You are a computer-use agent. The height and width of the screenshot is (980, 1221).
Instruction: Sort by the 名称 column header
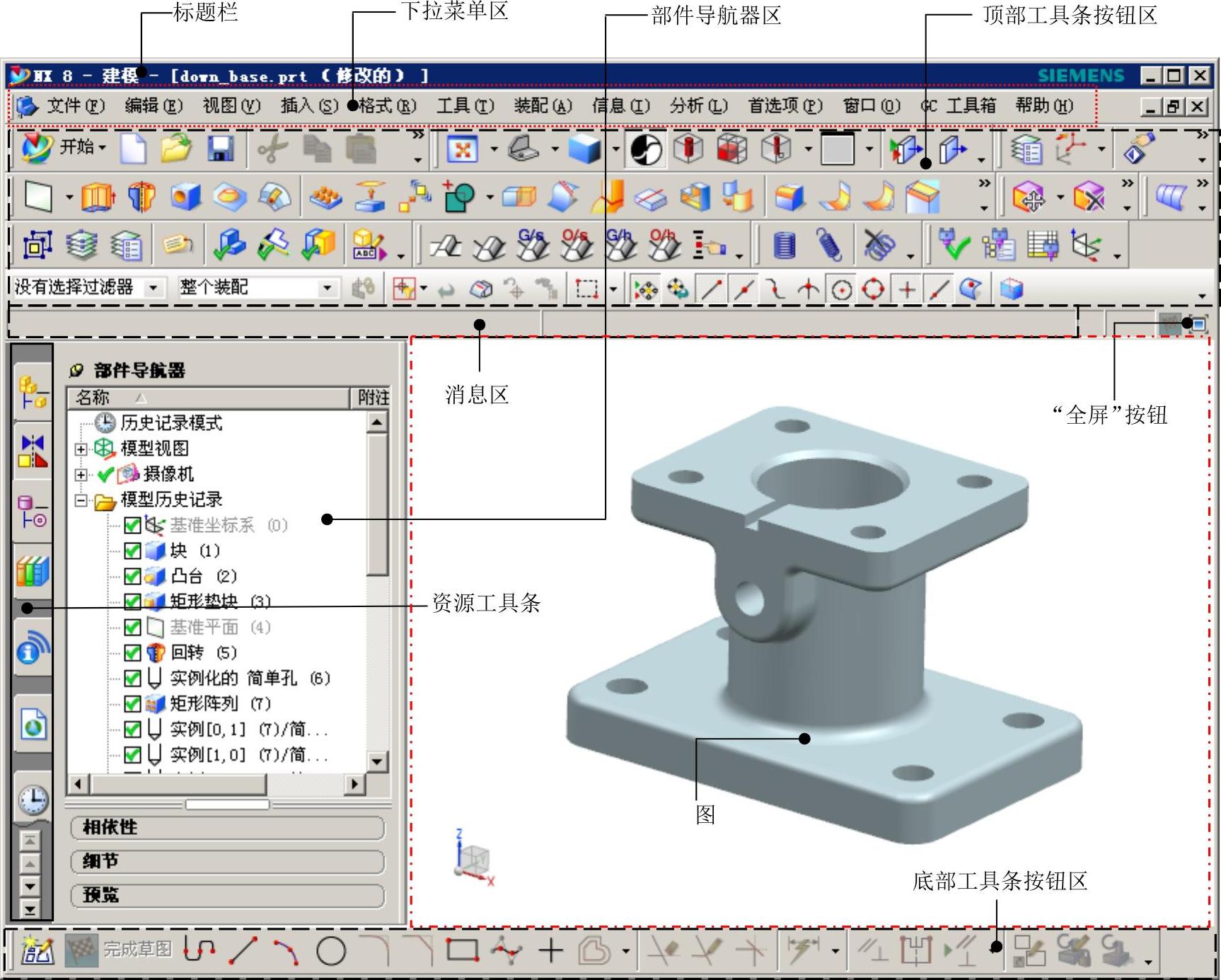[209, 398]
